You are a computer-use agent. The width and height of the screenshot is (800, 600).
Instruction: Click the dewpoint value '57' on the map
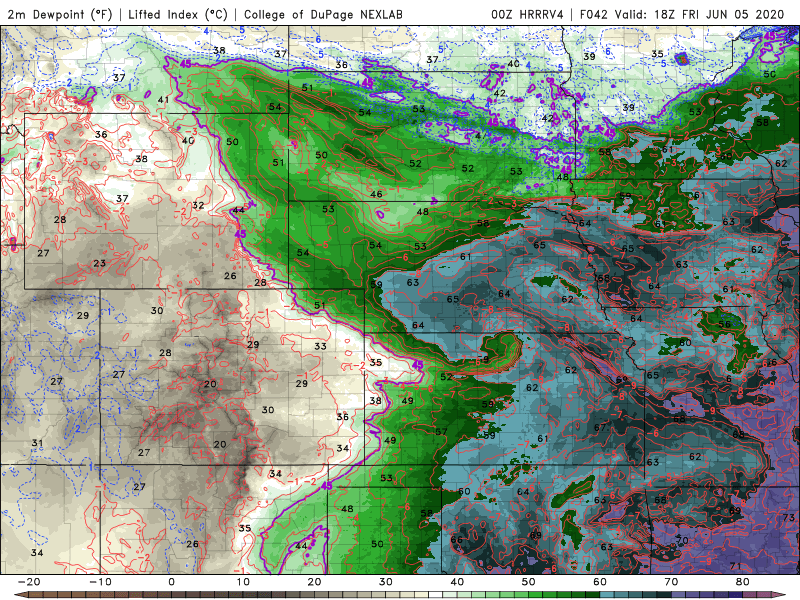pos(441,432)
